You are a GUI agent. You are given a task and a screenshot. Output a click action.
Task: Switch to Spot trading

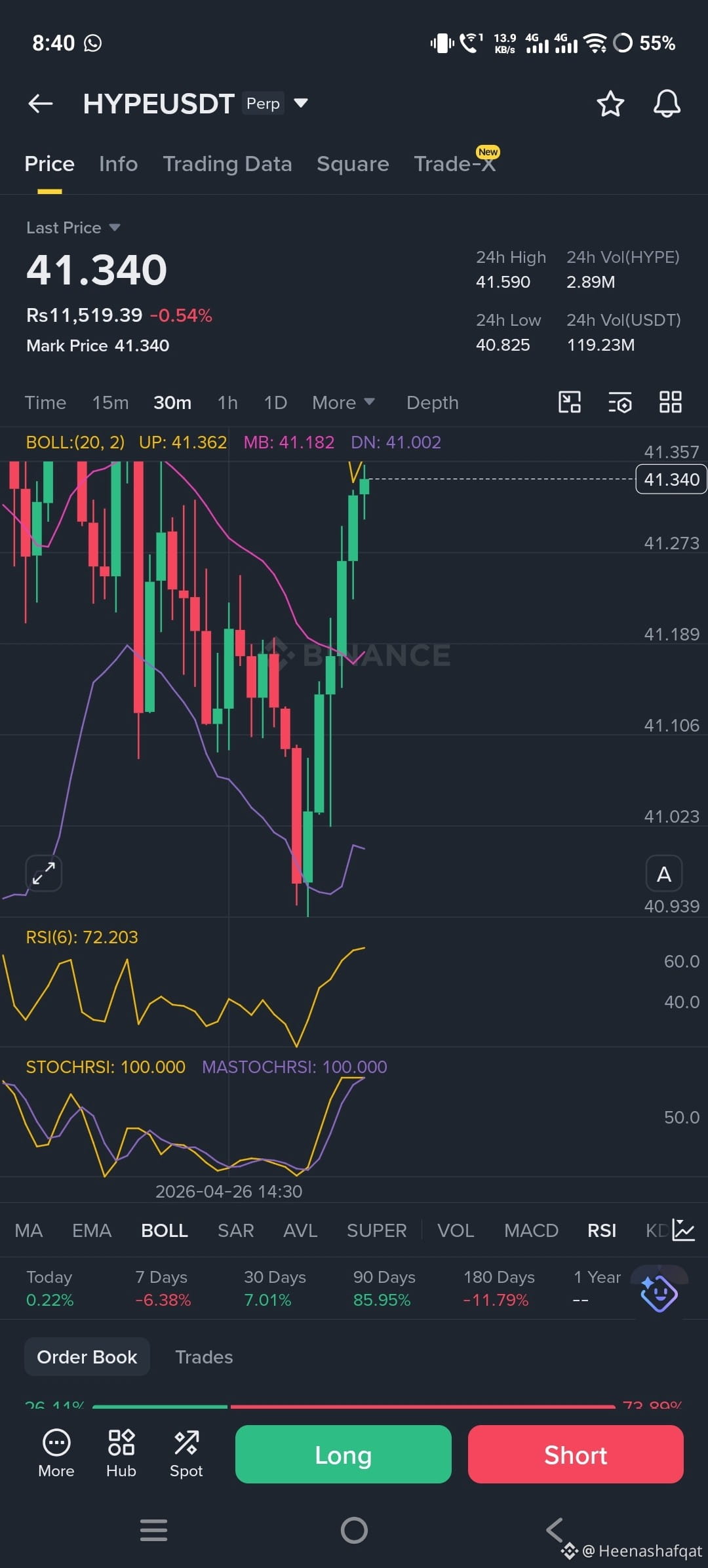(x=186, y=1454)
